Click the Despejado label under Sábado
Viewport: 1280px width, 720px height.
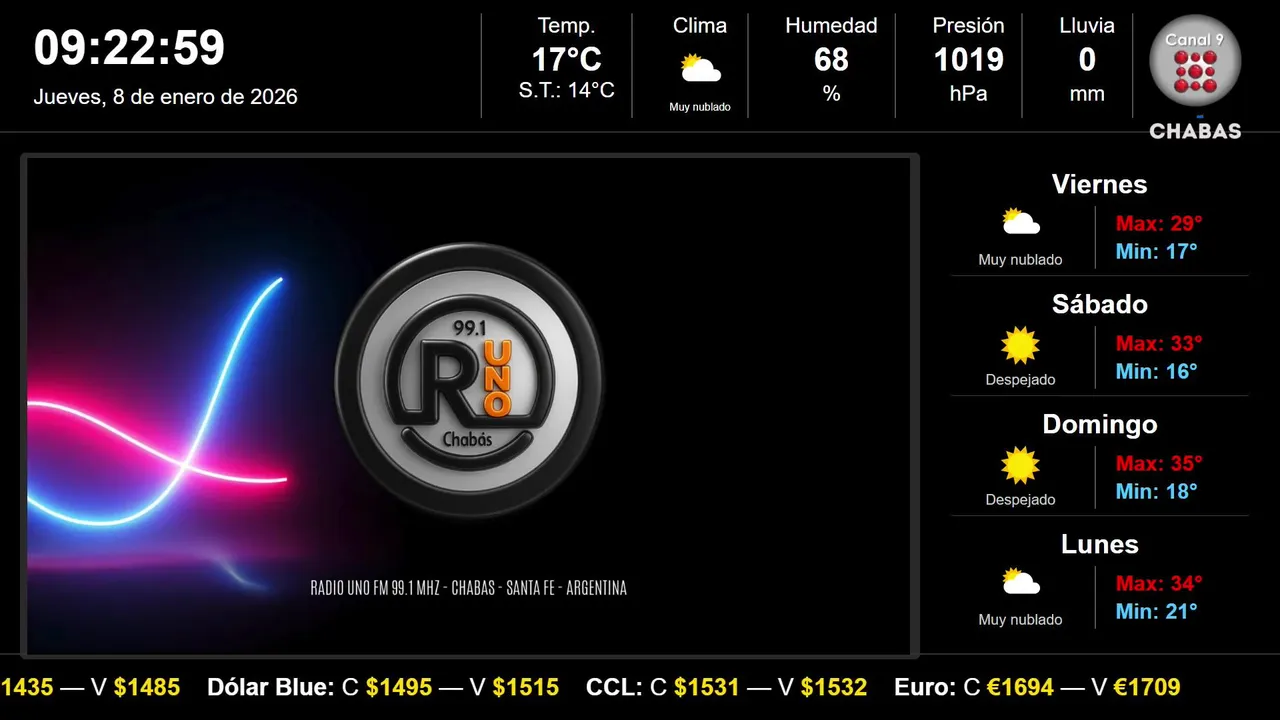pyautogui.click(x=1020, y=380)
